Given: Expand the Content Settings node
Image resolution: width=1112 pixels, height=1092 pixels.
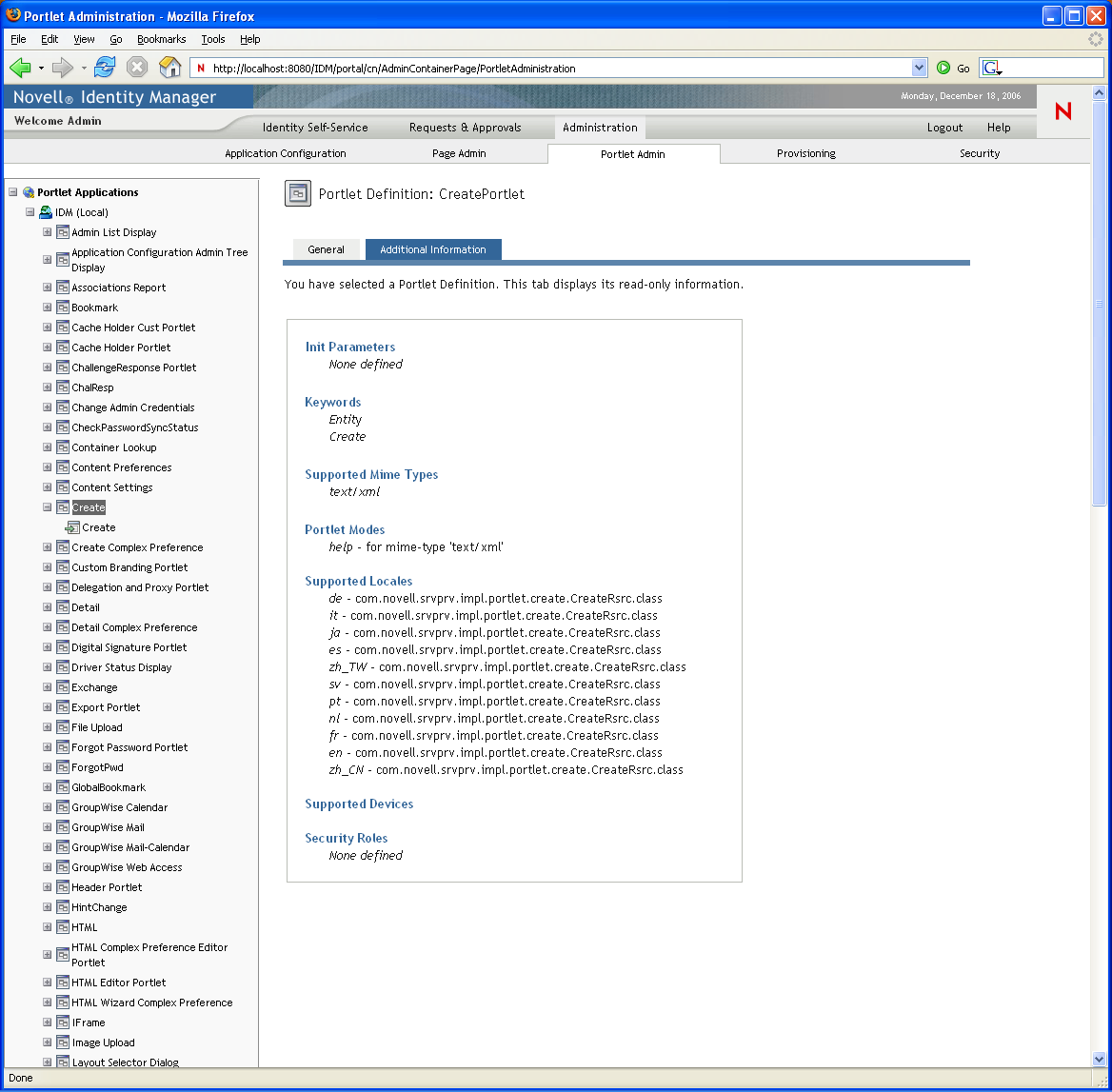Looking at the screenshot, I should click(x=47, y=487).
